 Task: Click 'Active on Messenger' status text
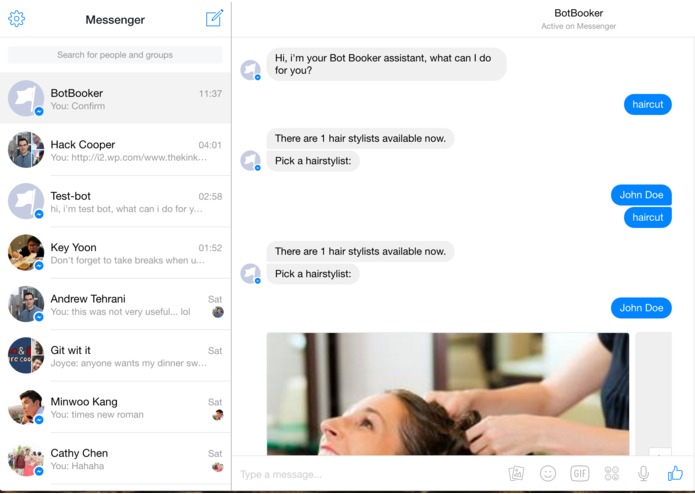coord(578,26)
